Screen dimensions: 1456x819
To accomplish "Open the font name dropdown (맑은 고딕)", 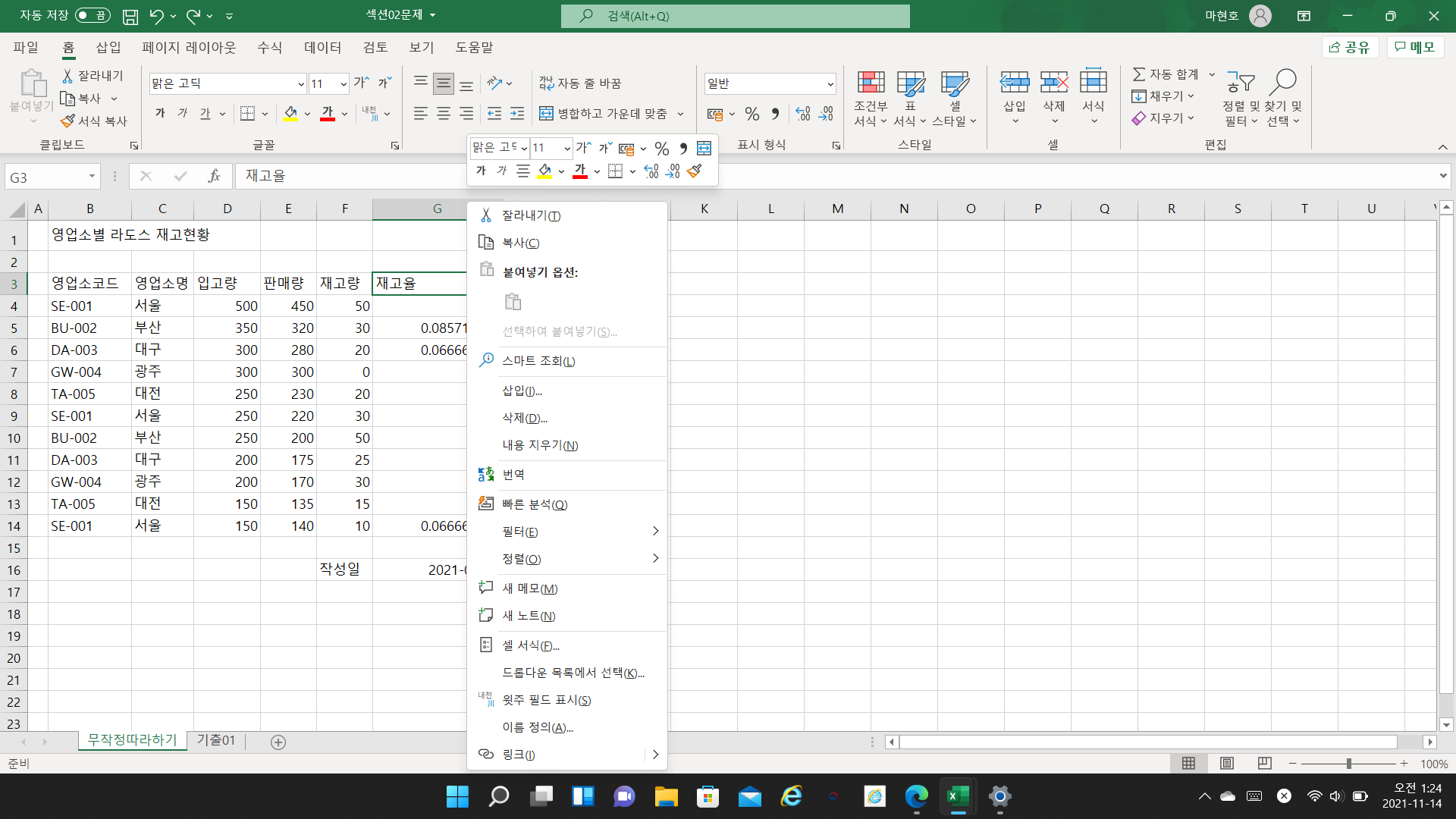I will tap(300, 84).
